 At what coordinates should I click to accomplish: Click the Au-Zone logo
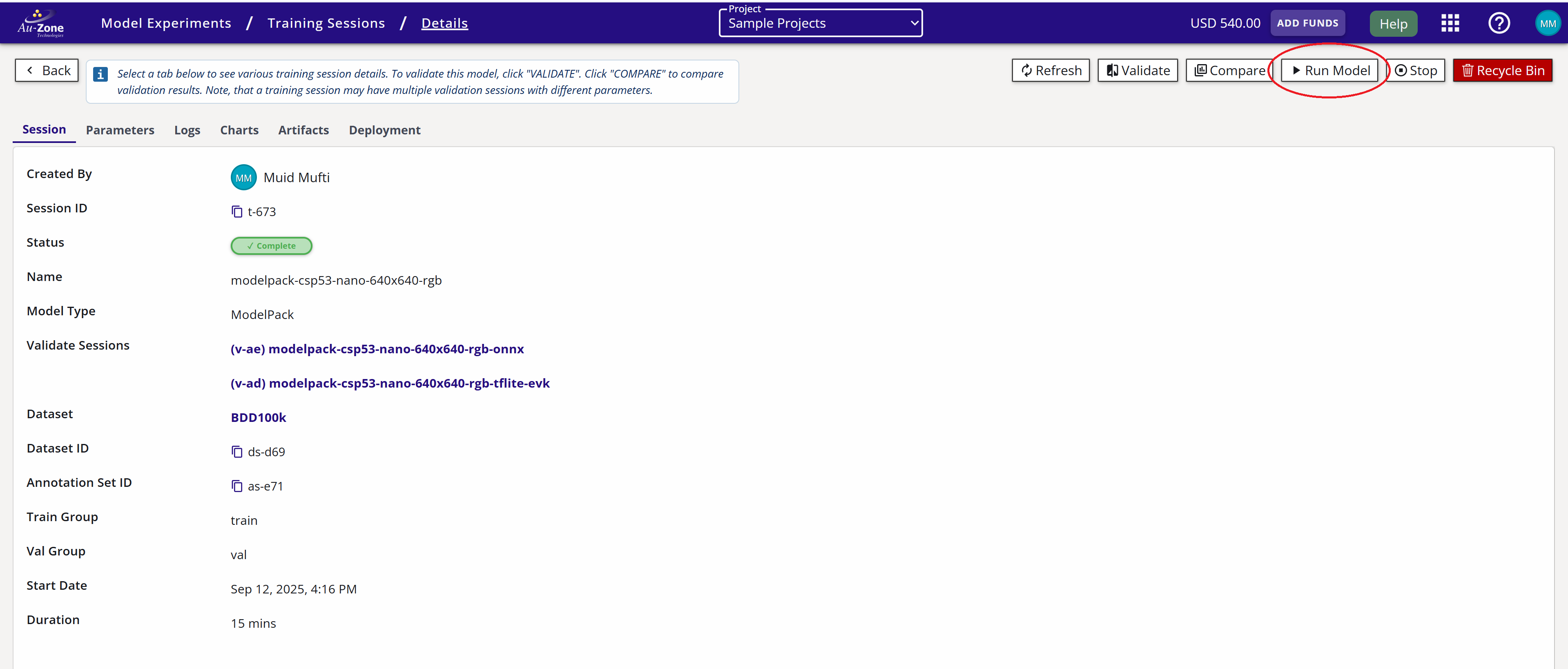click(x=41, y=23)
